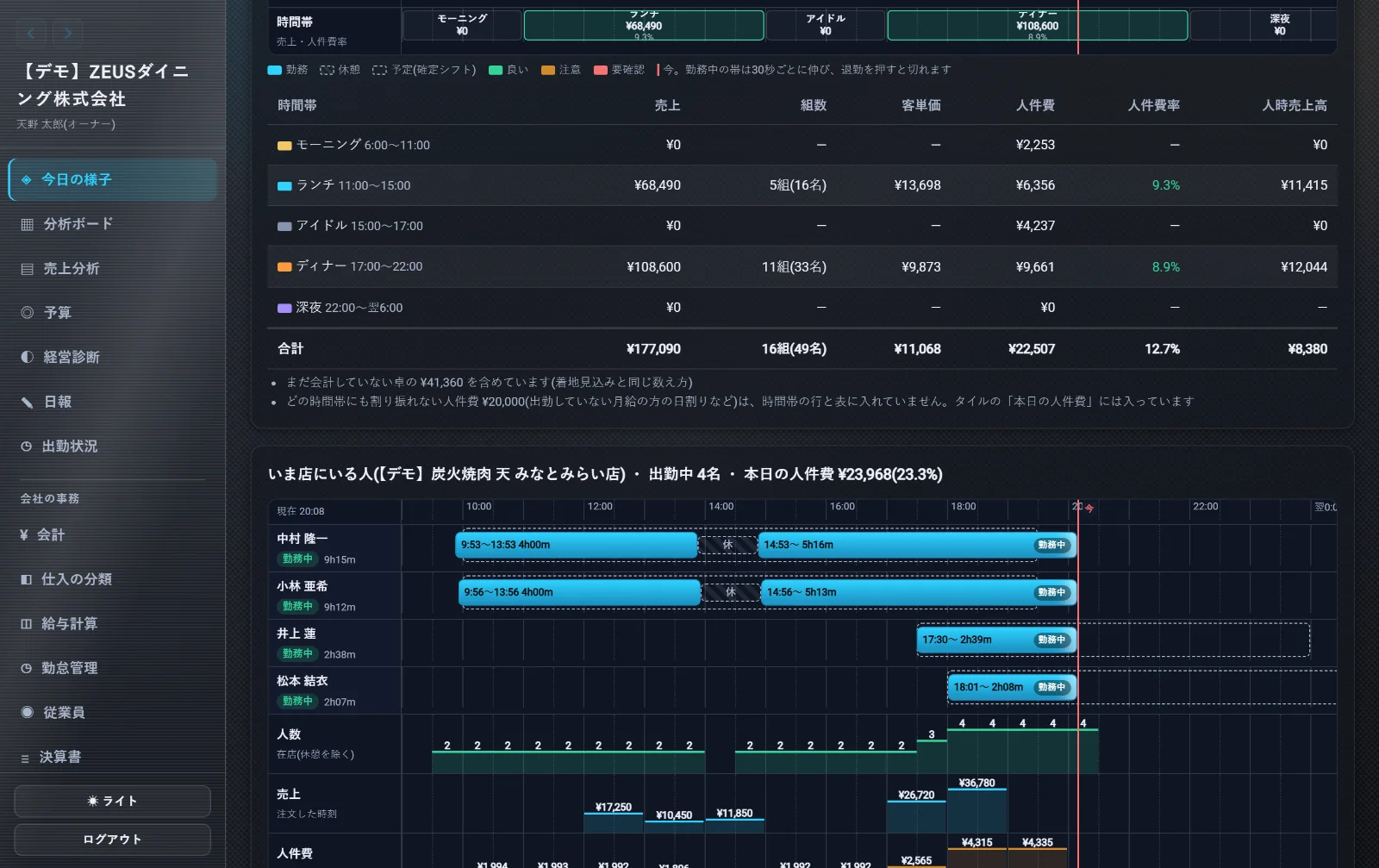Open 会計 under 会社の事務
The height and width of the screenshot is (868, 1379).
(x=113, y=535)
